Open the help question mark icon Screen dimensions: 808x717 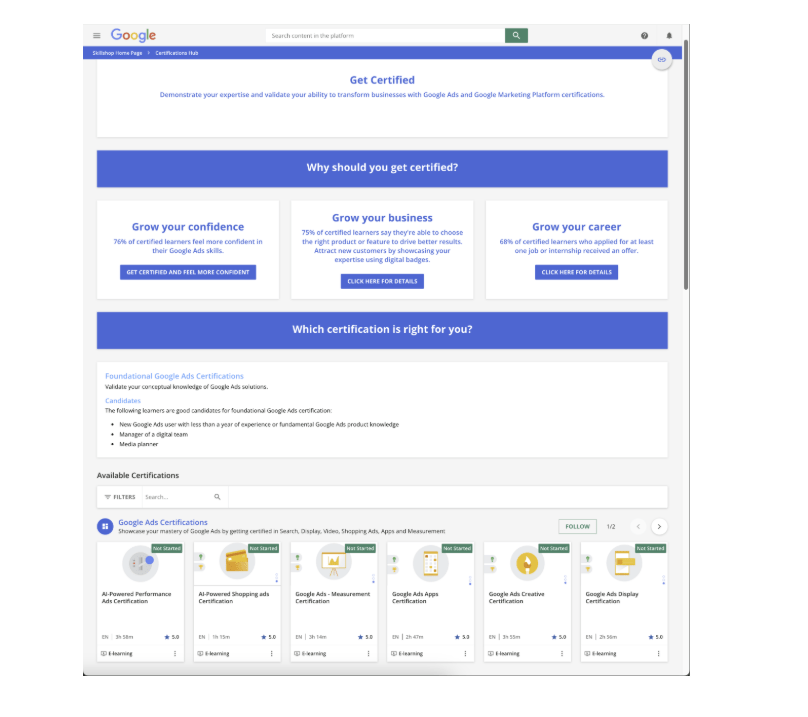coord(644,36)
